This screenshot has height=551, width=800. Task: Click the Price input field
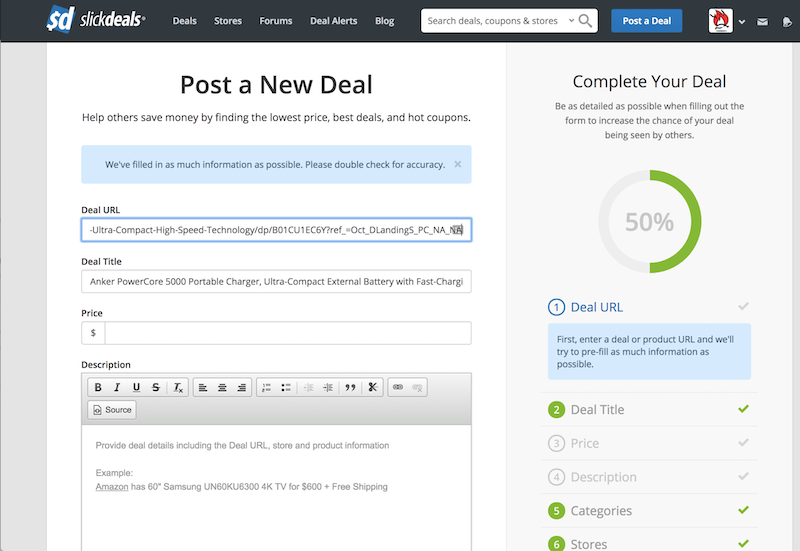[287, 333]
